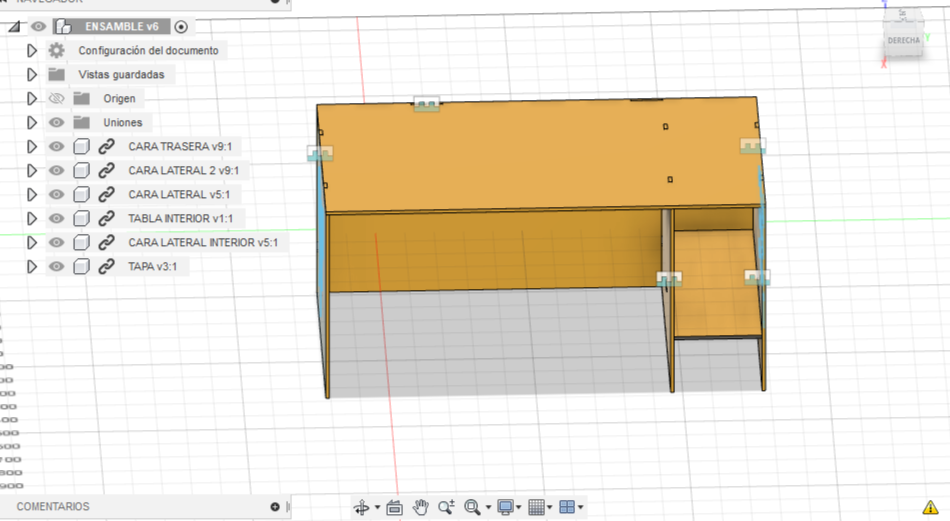Select the Orbit navigation tool
Viewport: 950px width, 521px height.
(x=362, y=507)
